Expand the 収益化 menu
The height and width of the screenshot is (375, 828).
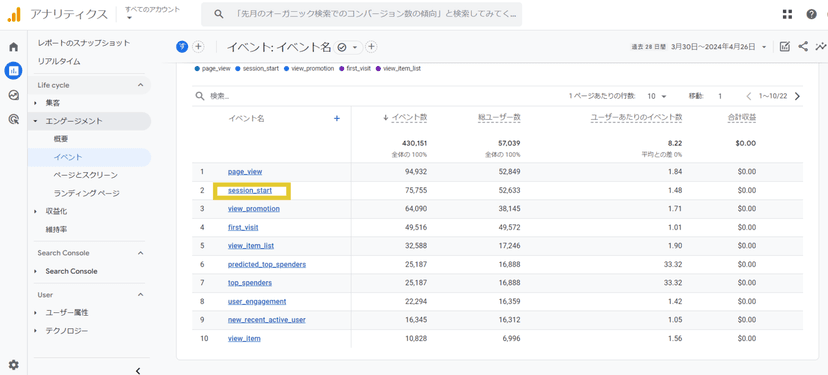(x=35, y=211)
